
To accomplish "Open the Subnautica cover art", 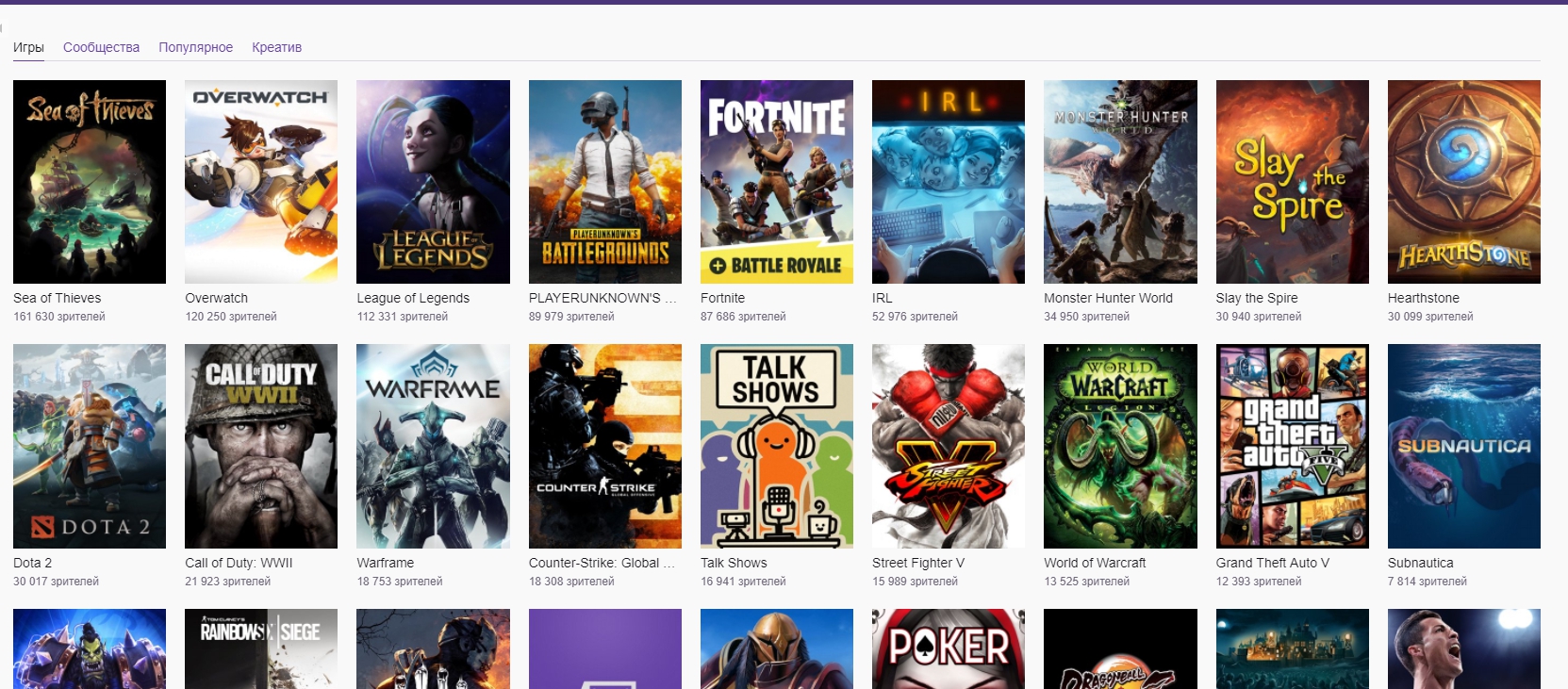I will [1464, 446].
